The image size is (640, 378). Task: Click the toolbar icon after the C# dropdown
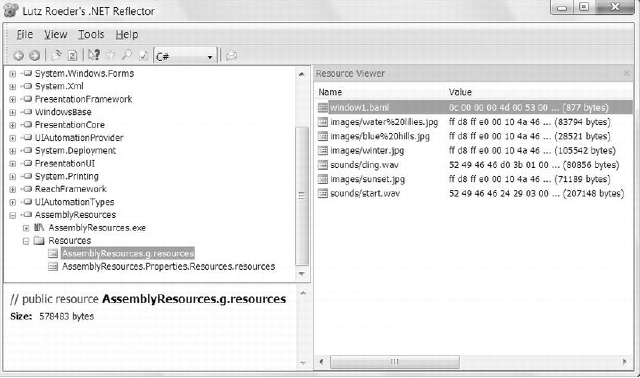tap(232, 55)
